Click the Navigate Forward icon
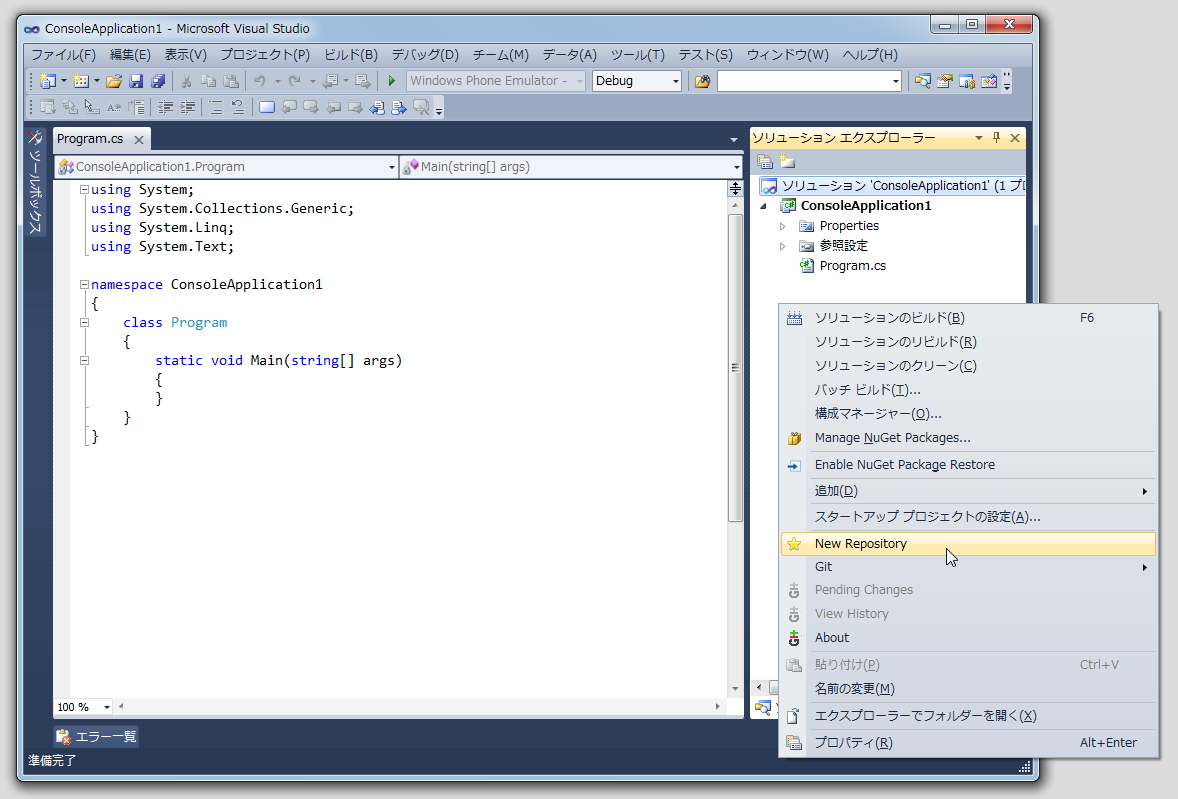The width and height of the screenshot is (1178, 799). [363, 81]
